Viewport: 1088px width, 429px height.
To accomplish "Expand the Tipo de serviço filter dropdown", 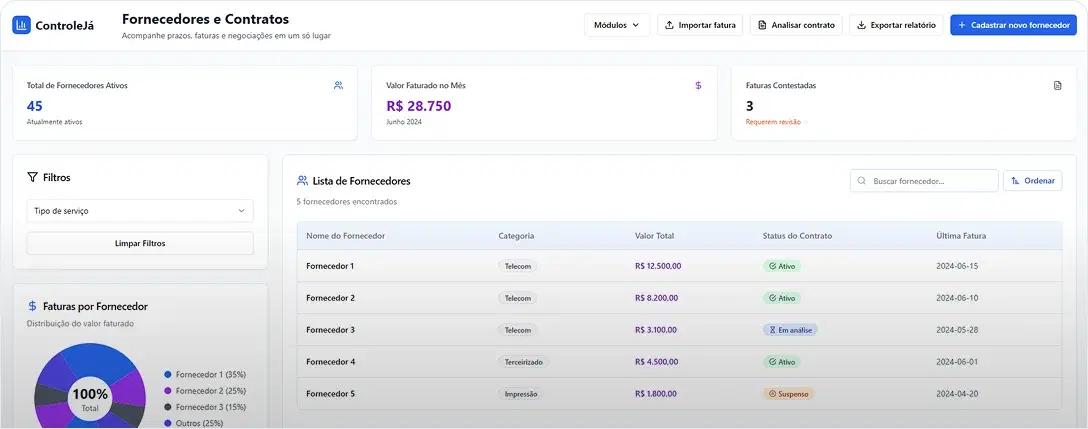I will pyautogui.click(x=140, y=211).
